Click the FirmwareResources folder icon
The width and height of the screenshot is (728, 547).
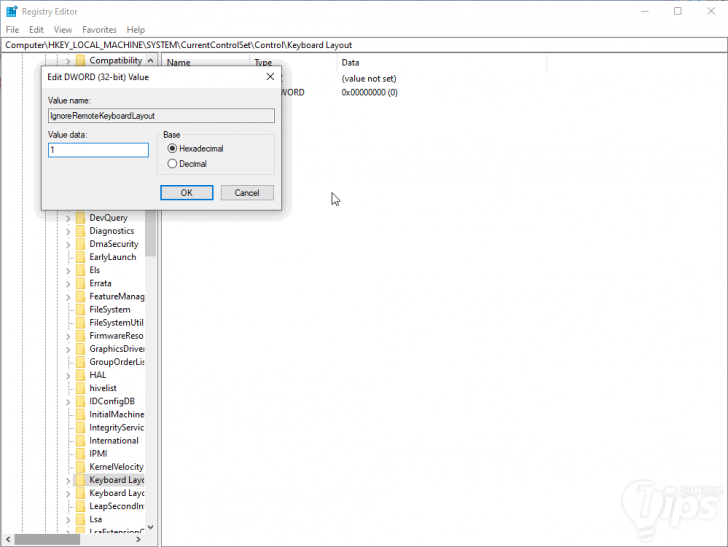click(x=80, y=336)
